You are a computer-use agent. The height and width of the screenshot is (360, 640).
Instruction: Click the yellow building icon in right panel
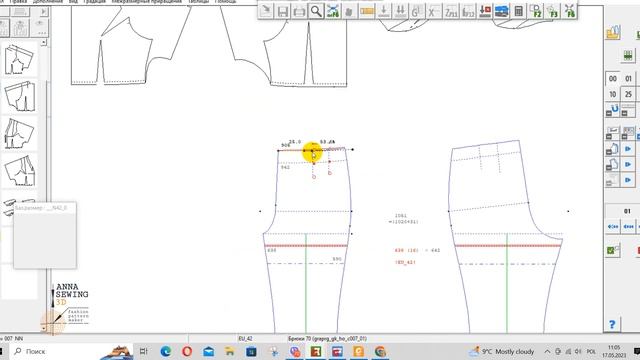(613, 33)
